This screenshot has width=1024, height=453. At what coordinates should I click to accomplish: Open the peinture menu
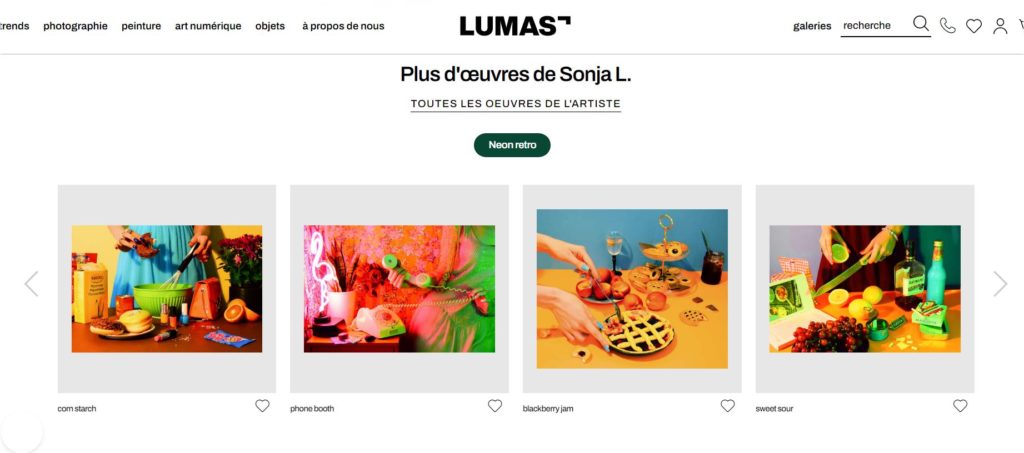pos(141,26)
